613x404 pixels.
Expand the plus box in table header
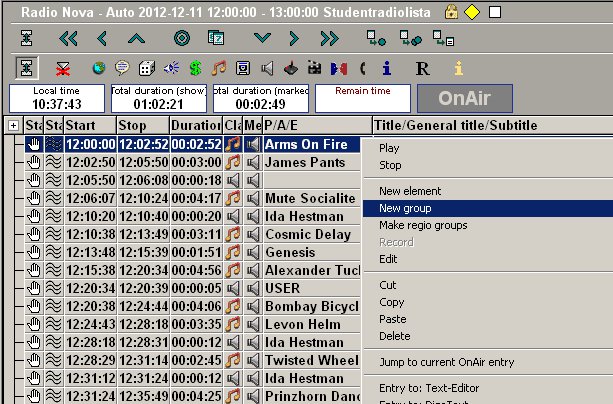pos(13,126)
